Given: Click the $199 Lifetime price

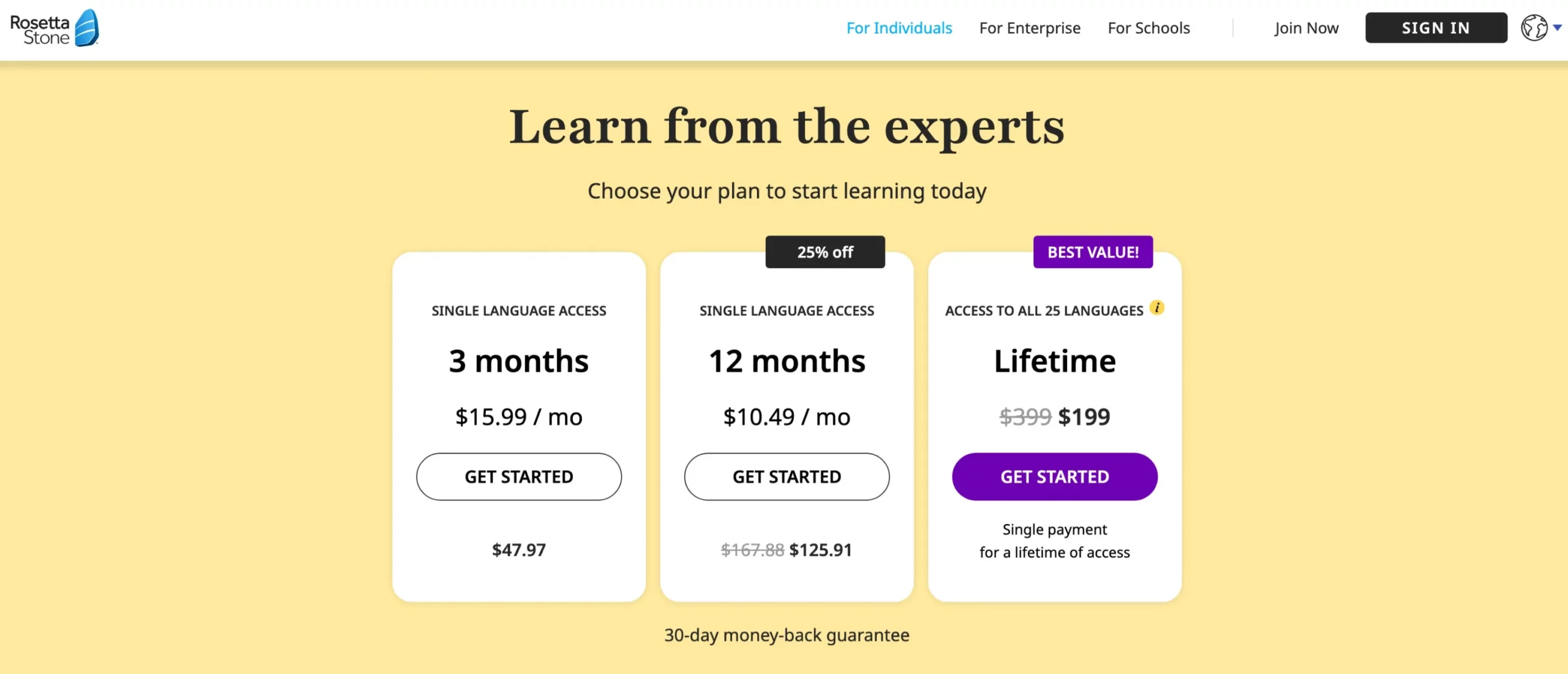Looking at the screenshot, I should point(1084,418).
